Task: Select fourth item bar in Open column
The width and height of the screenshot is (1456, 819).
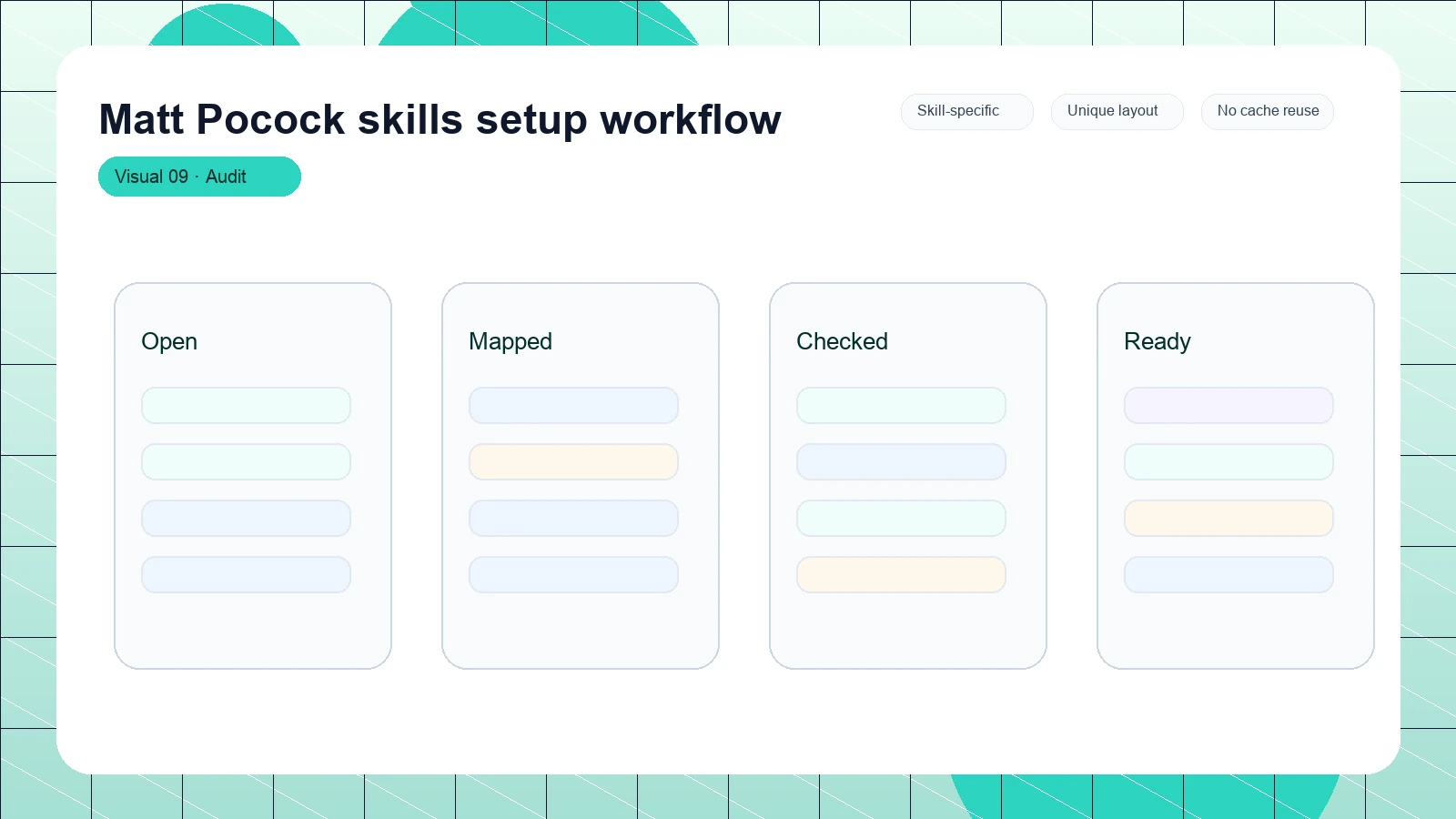Action: (x=246, y=574)
